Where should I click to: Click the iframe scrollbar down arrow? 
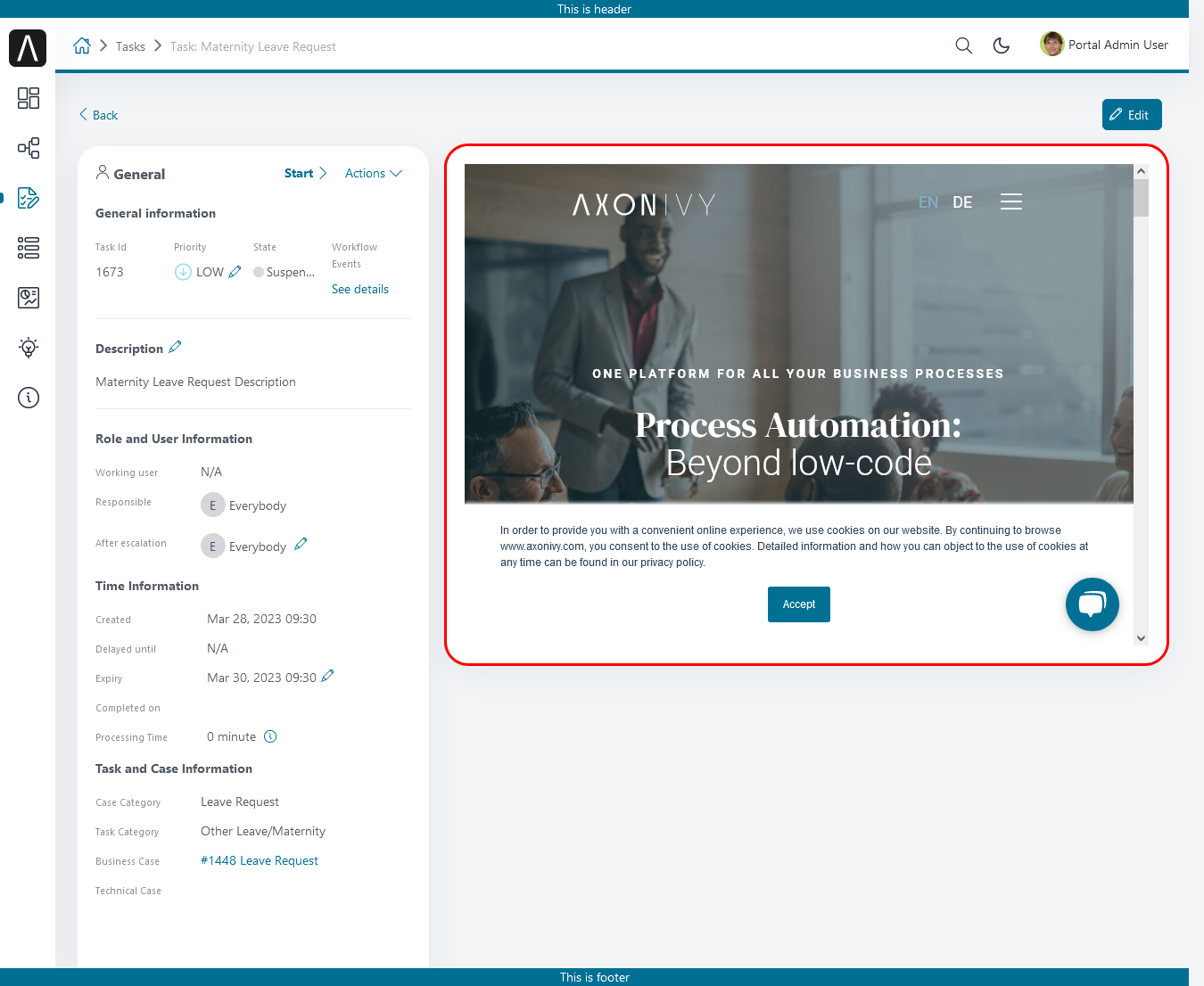(x=1141, y=638)
